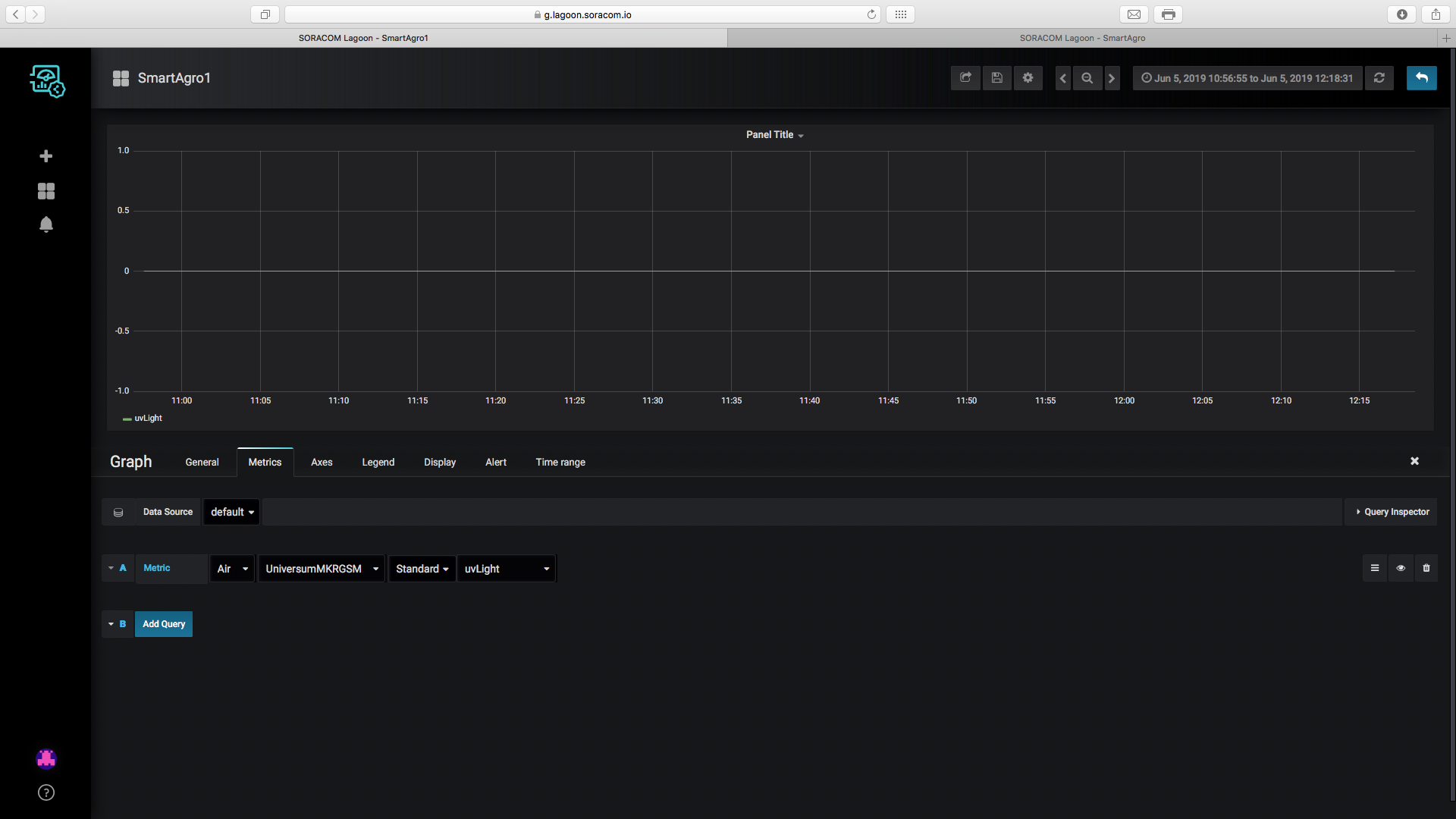Go back to dashboard with the blue arrow button
The image size is (1456, 819).
coord(1421,78)
